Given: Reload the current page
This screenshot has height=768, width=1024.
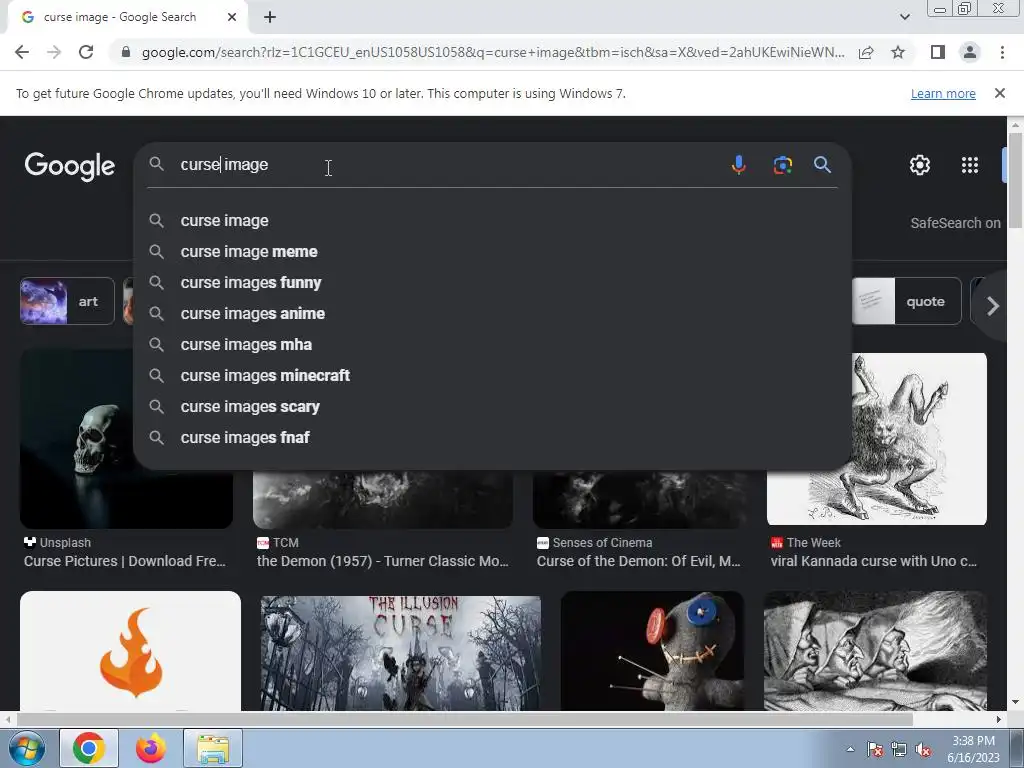Looking at the screenshot, I should pyautogui.click(x=86, y=52).
